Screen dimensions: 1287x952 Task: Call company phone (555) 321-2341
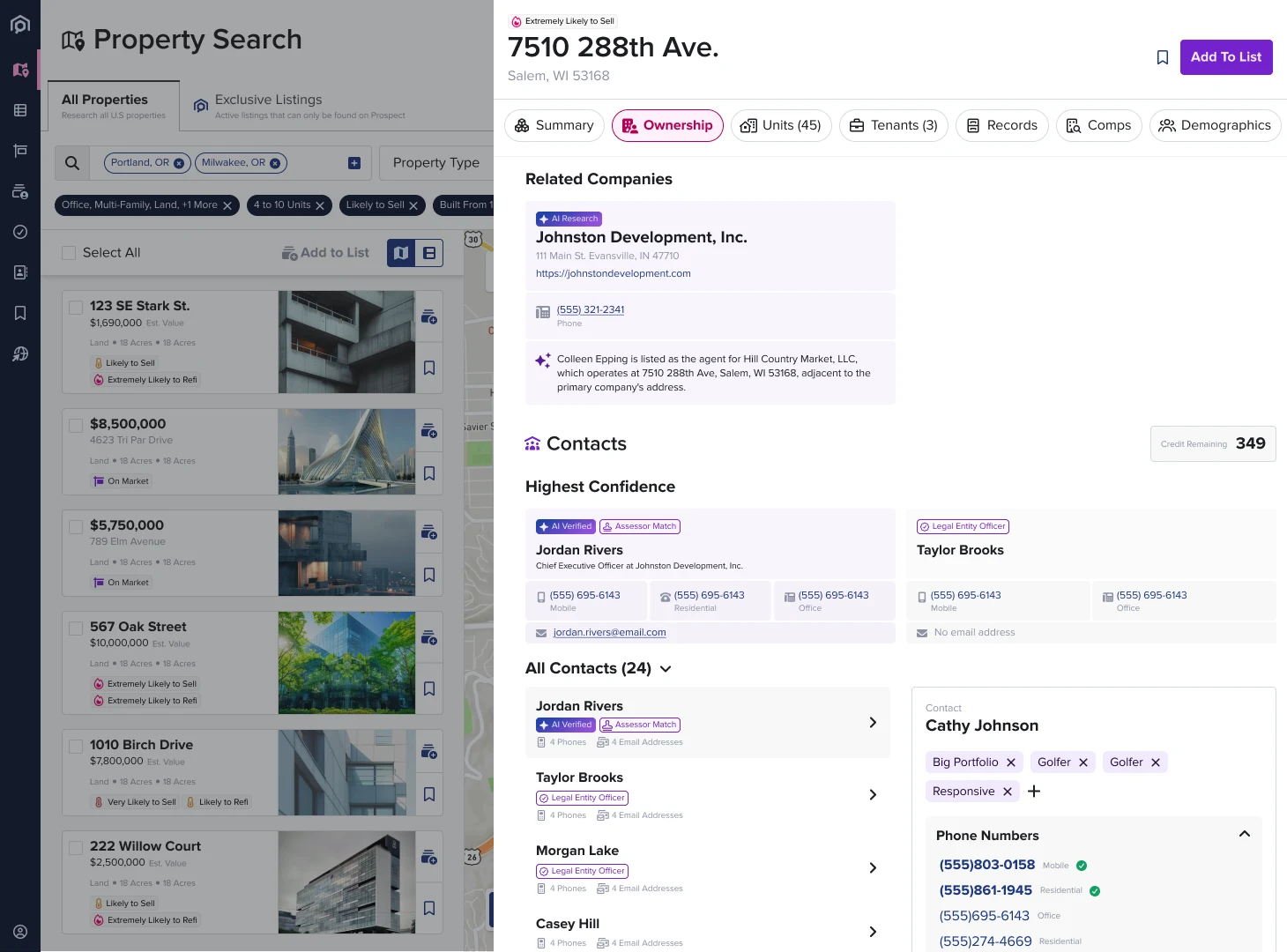pos(591,310)
